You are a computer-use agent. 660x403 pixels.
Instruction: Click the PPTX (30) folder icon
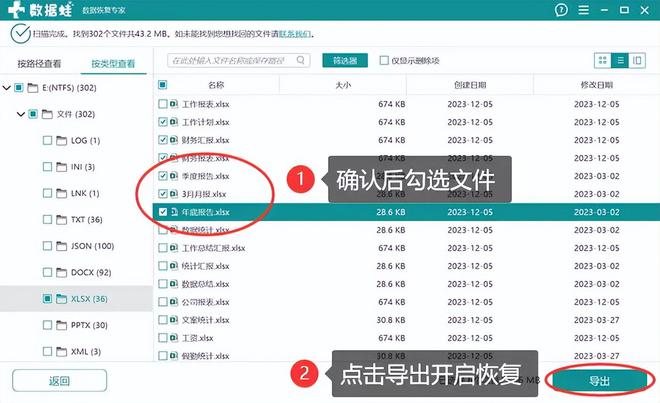point(61,325)
